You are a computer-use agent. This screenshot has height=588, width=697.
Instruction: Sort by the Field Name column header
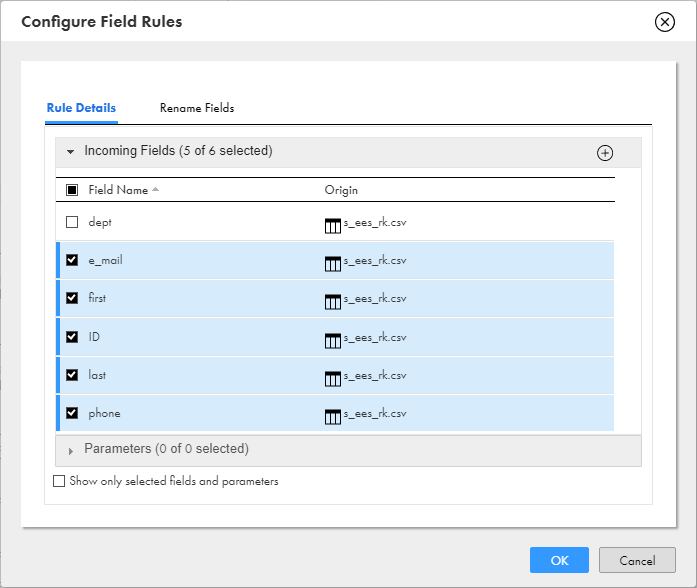tap(118, 190)
